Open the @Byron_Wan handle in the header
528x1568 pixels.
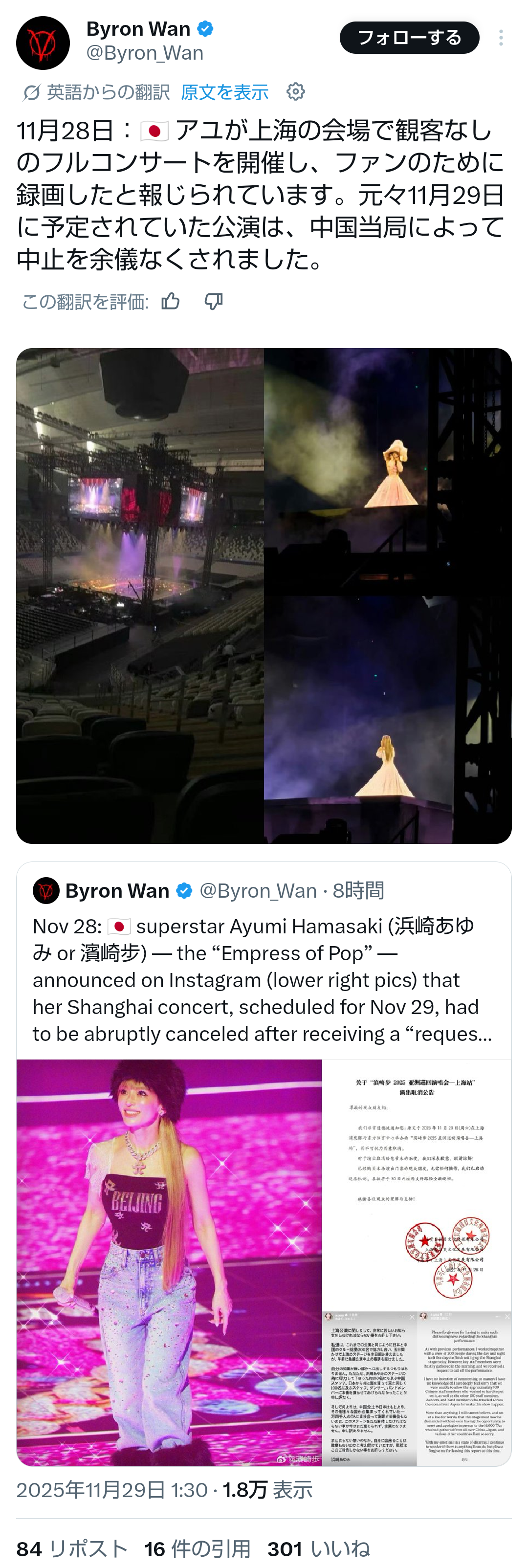click(145, 54)
